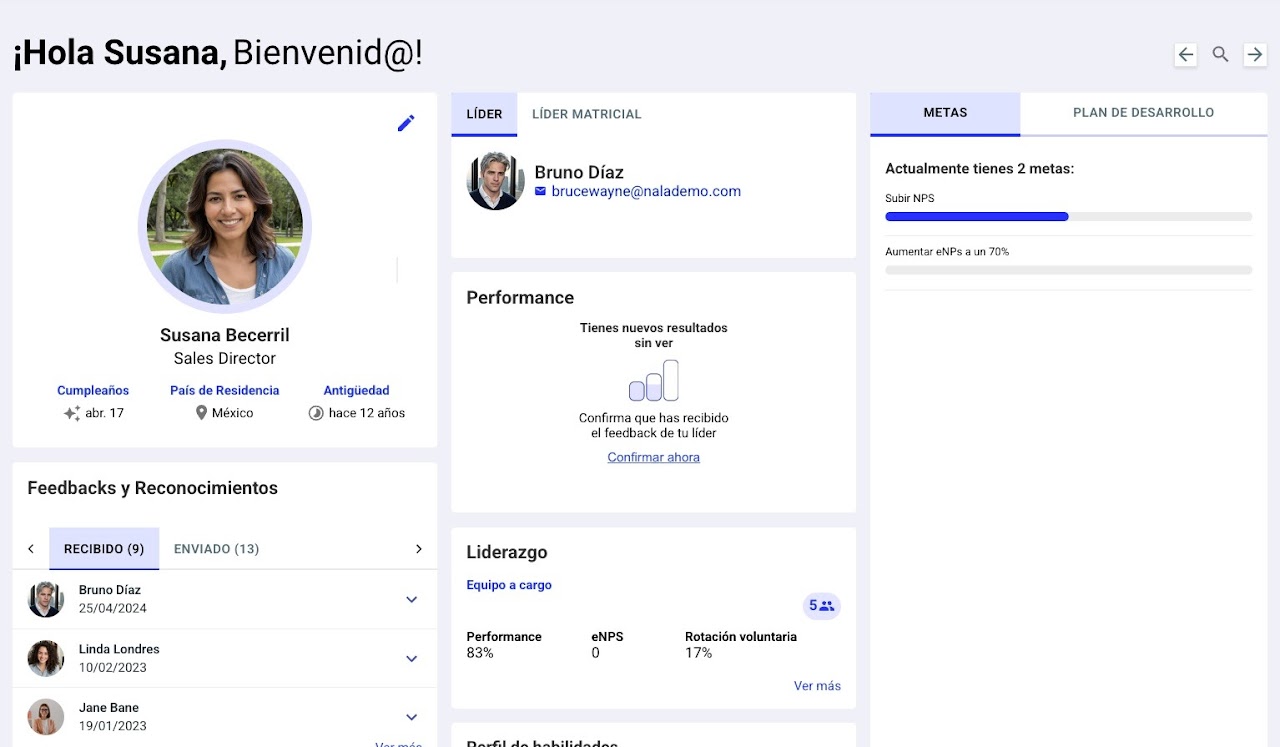The image size is (1280, 747).
Task: Click the Performance bar chart icon
Action: [x=654, y=381]
